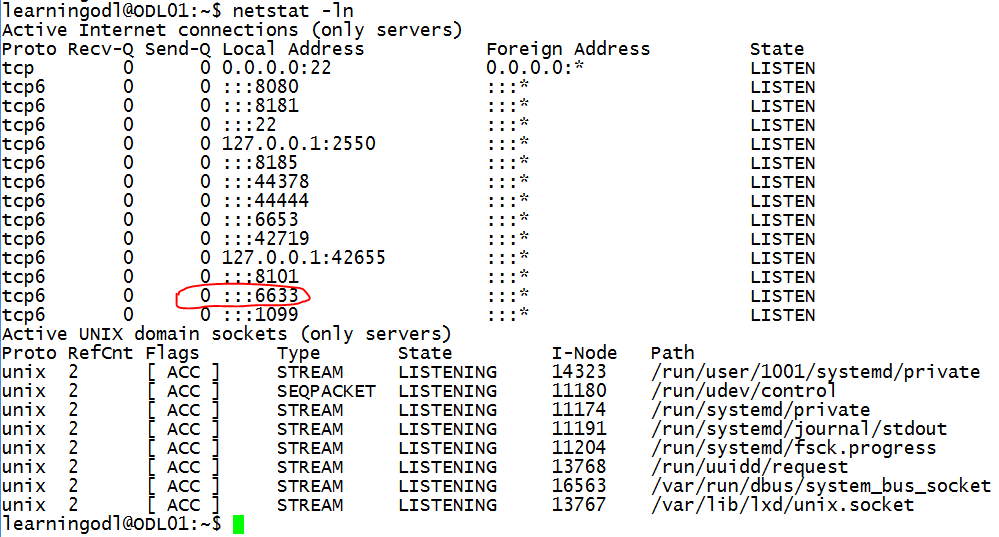
Task: Click the green cursor at the final prompt
Action: click(x=238, y=524)
